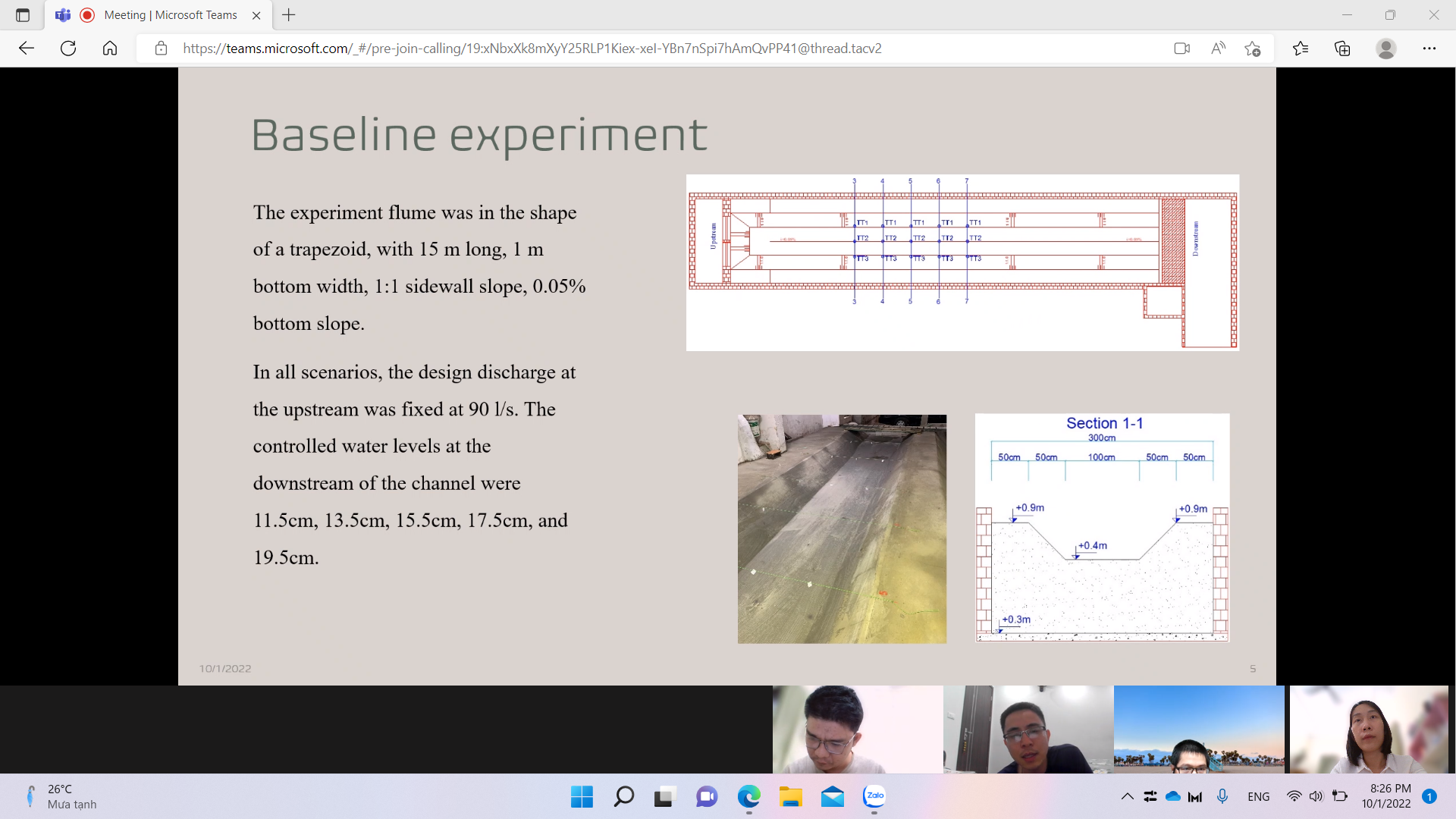The width and height of the screenshot is (1456, 819).
Task: Open the system volume control
Action: tap(1316, 796)
